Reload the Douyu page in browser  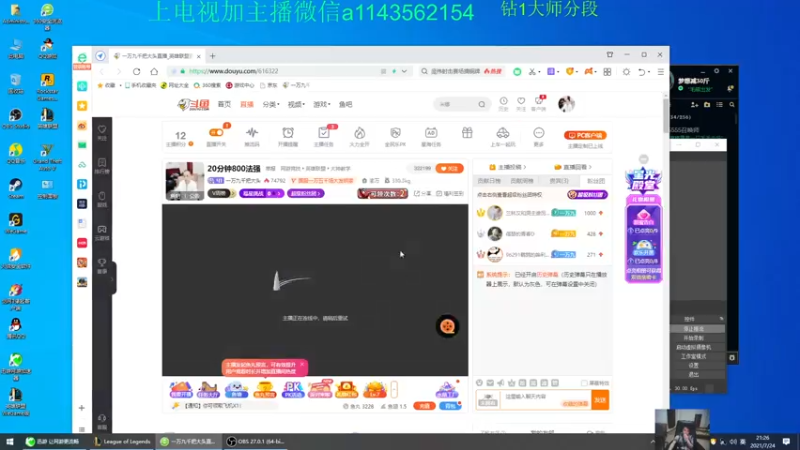point(136,71)
